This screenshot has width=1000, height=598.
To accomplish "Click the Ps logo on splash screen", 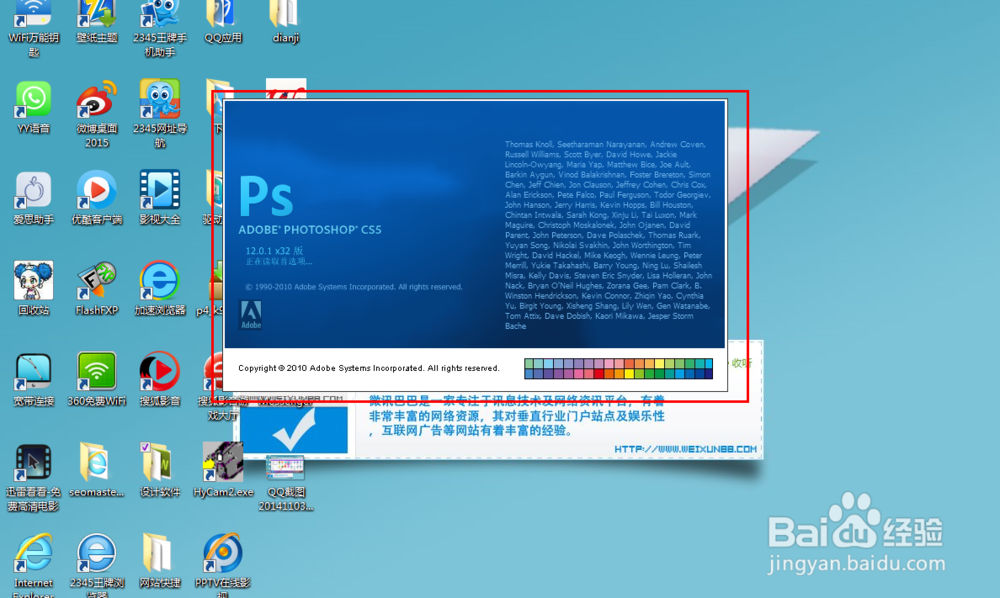I will [266, 196].
